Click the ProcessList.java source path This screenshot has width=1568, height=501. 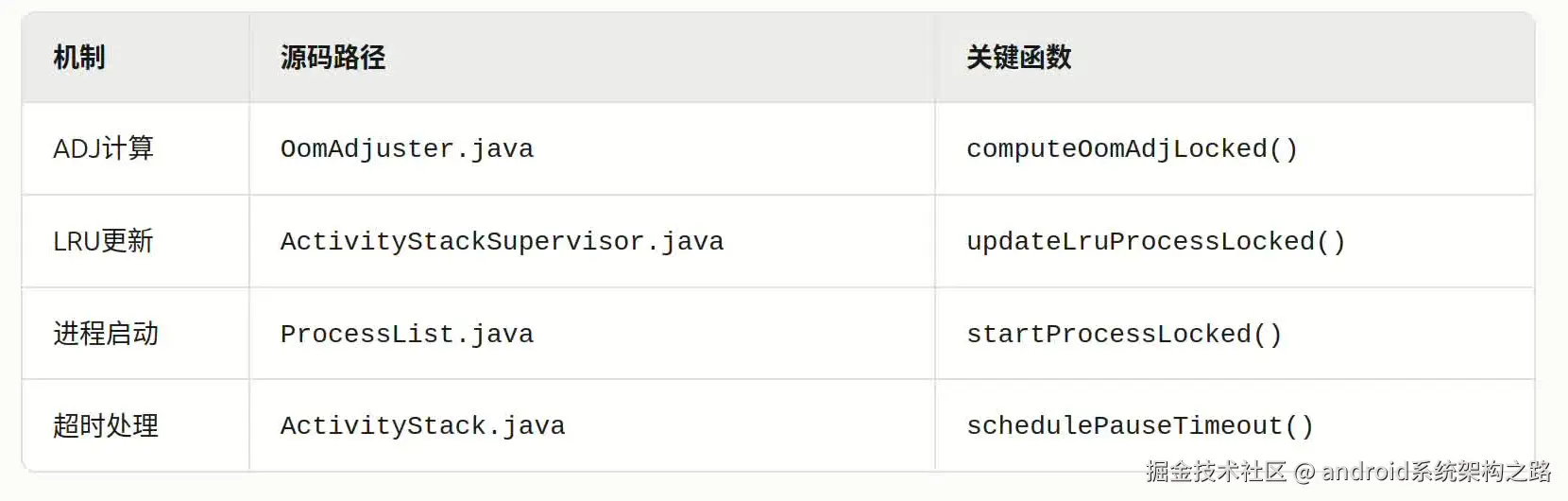tap(407, 335)
